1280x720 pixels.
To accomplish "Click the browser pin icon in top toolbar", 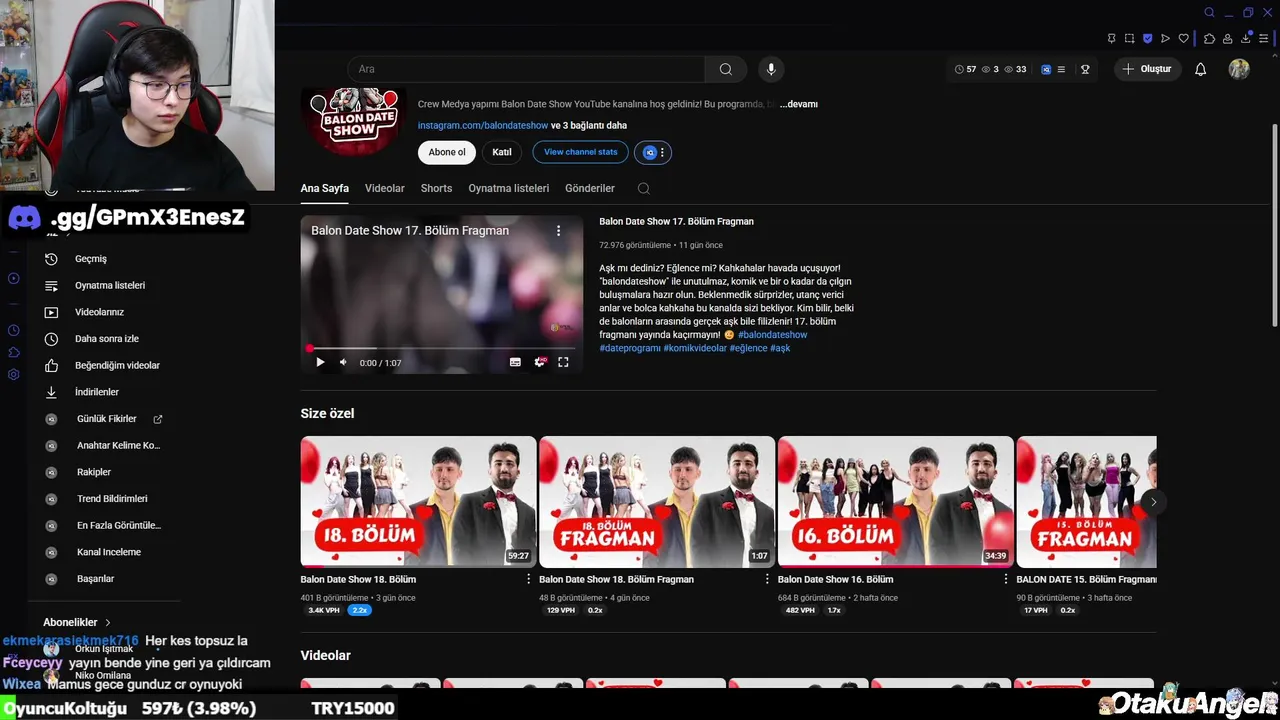I will pos(1111,39).
